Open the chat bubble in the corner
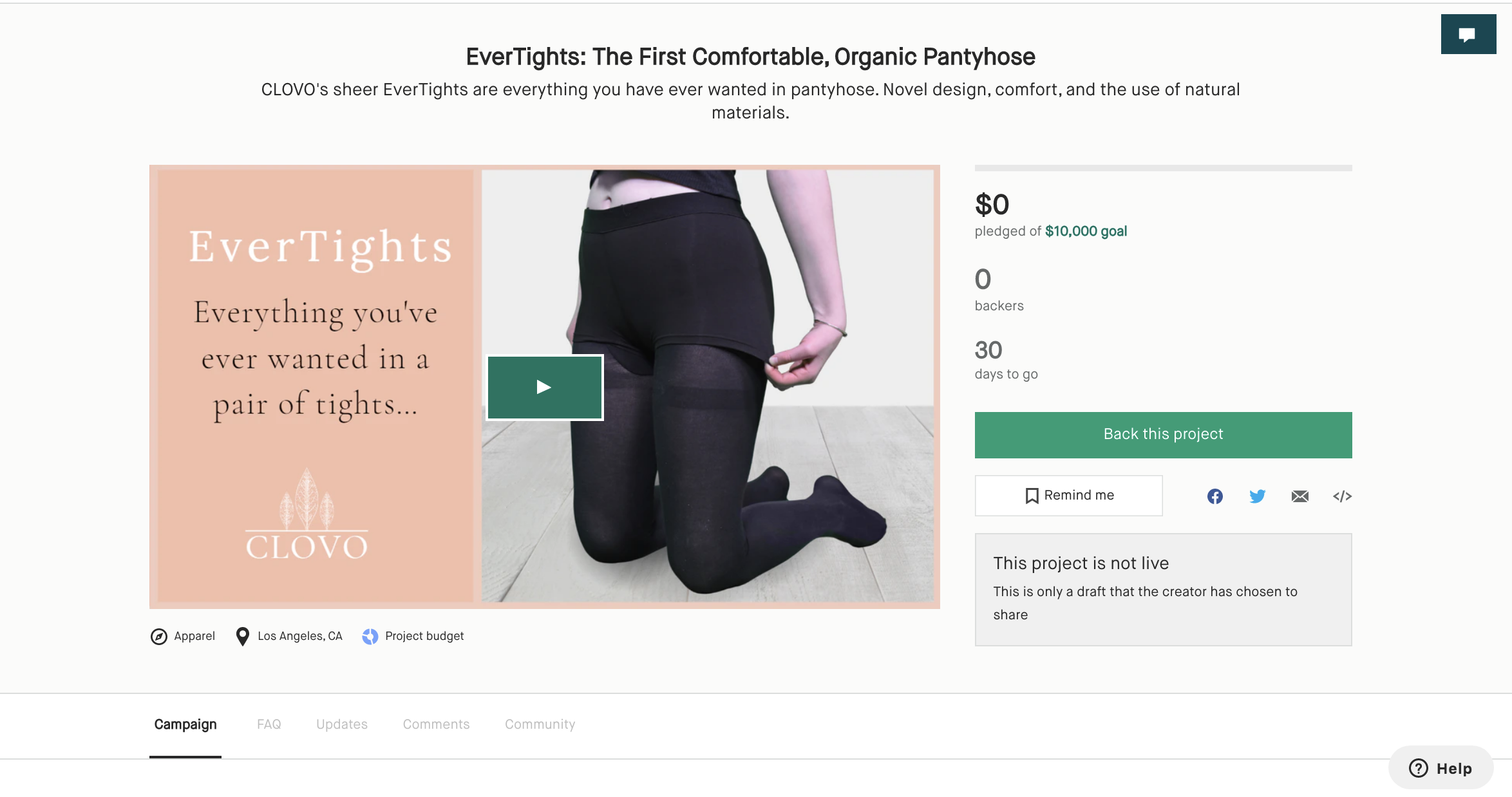Viewport: 1512px width, 797px height. tap(1468, 33)
